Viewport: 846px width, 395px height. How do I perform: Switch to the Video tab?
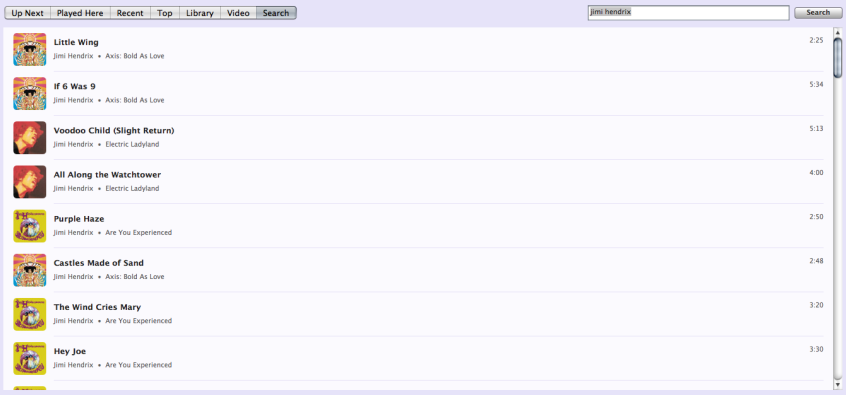coord(238,13)
